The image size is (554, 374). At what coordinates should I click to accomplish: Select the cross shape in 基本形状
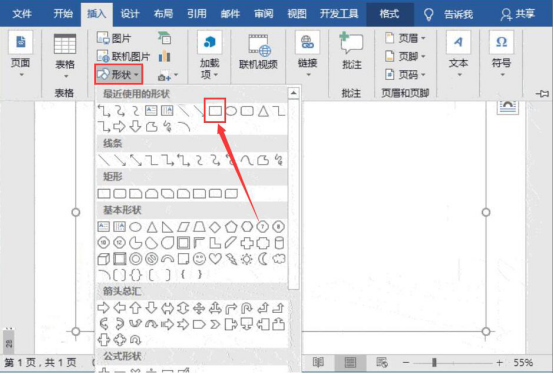[247, 243]
